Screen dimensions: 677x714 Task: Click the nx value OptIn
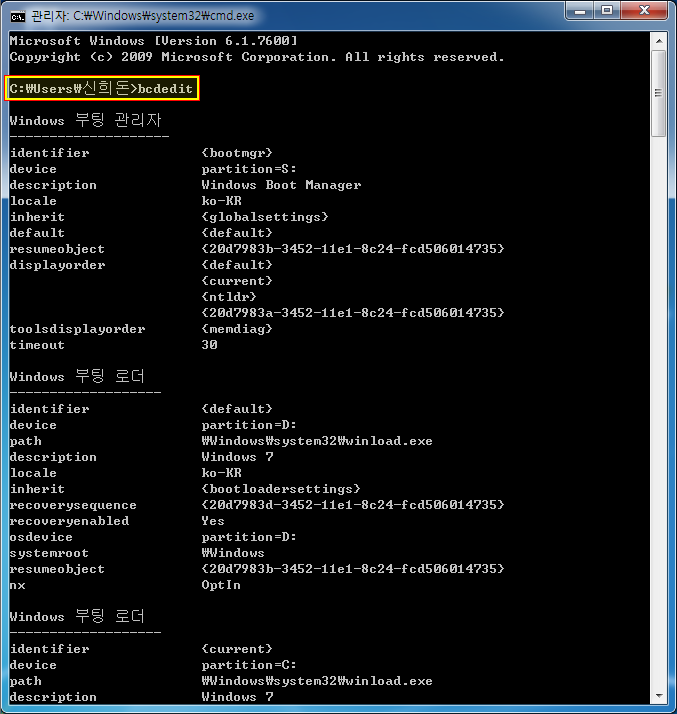[221, 585]
